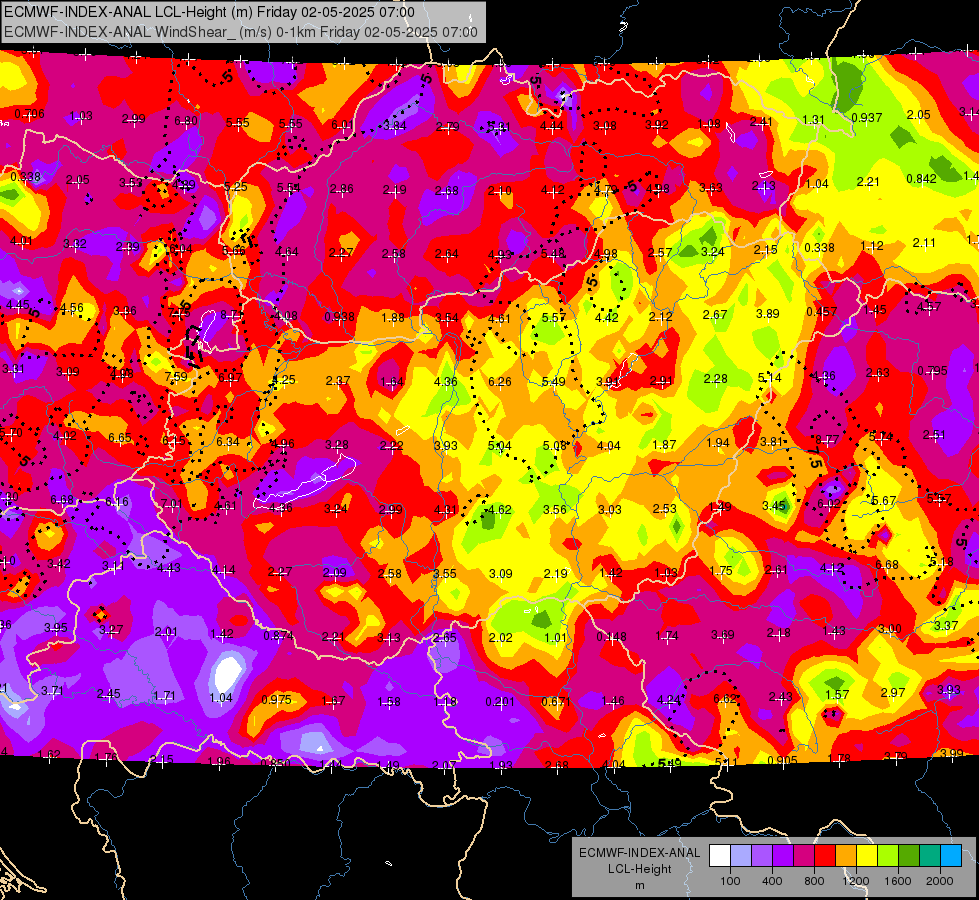
Task: Click the wind shear value 0.975
Action: 276,700
